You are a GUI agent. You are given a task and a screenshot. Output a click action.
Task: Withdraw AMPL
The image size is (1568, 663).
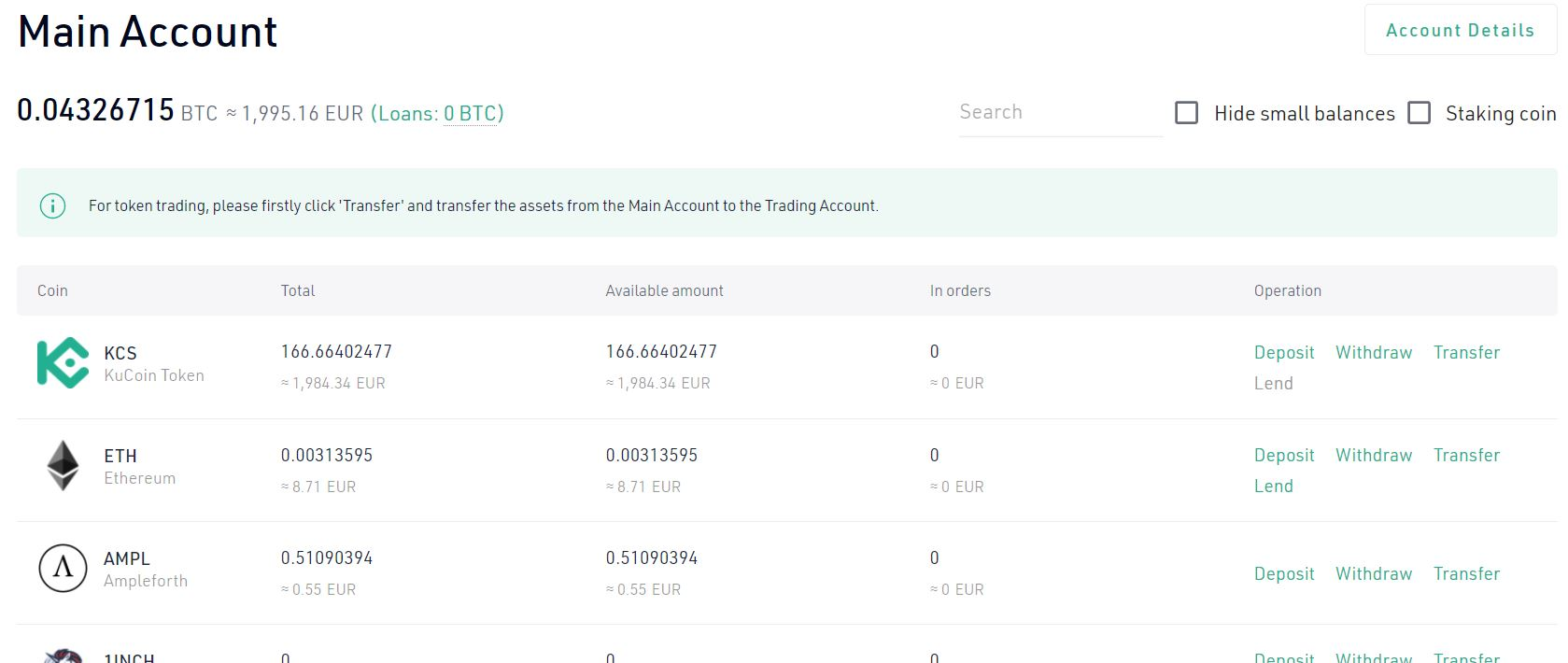pyautogui.click(x=1374, y=573)
